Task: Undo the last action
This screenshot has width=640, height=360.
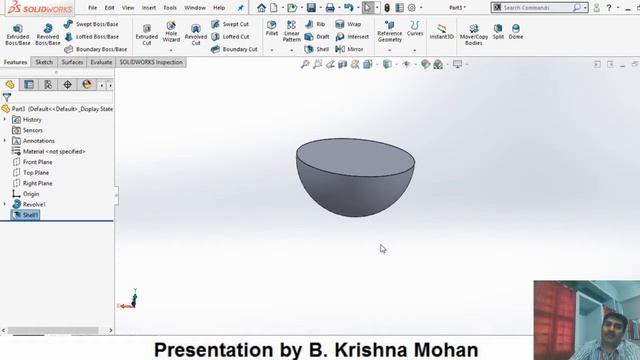Action: click(x=348, y=8)
